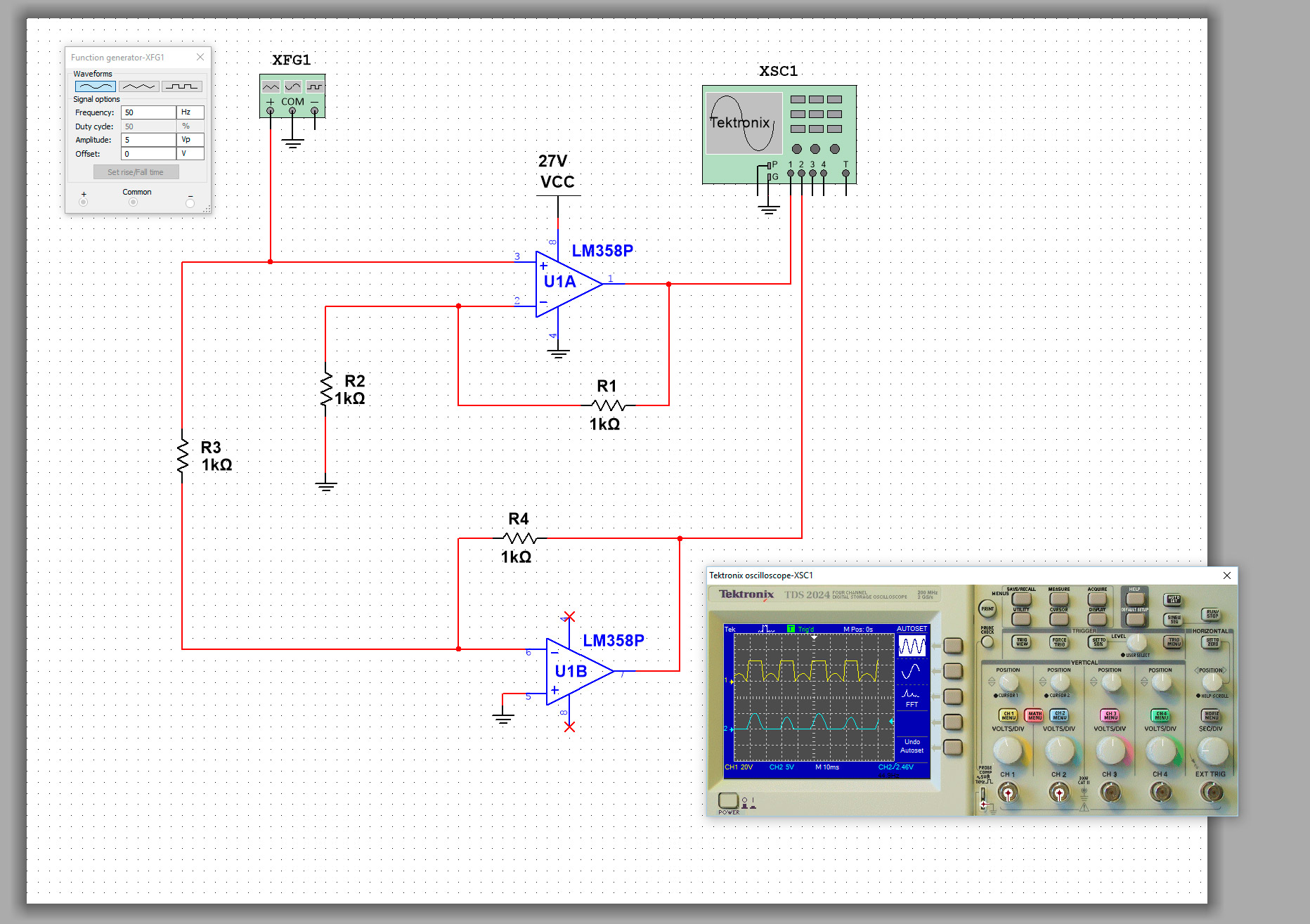The width and height of the screenshot is (1310, 924).
Task: Open the SAVE/RECALL menu on the oscilloscope
Action: (x=1021, y=599)
